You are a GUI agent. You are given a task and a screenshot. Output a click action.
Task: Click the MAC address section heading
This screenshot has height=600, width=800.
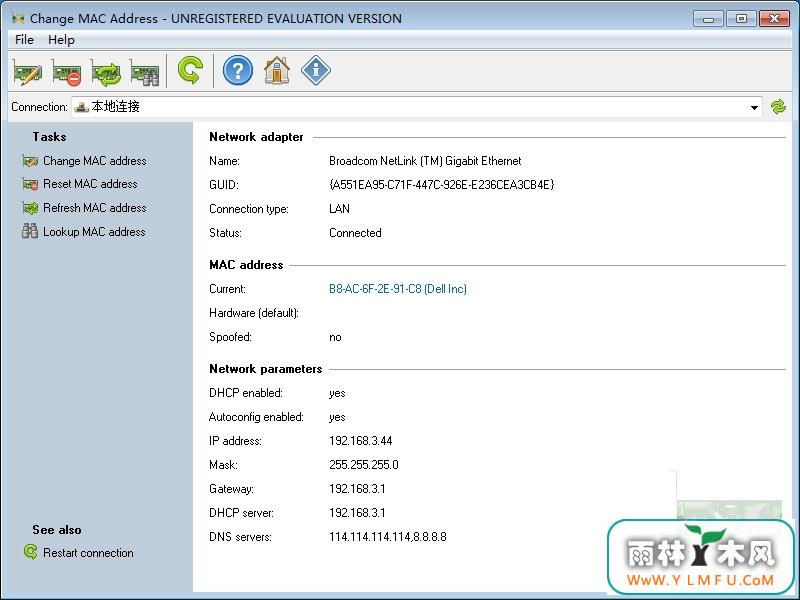[246, 265]
